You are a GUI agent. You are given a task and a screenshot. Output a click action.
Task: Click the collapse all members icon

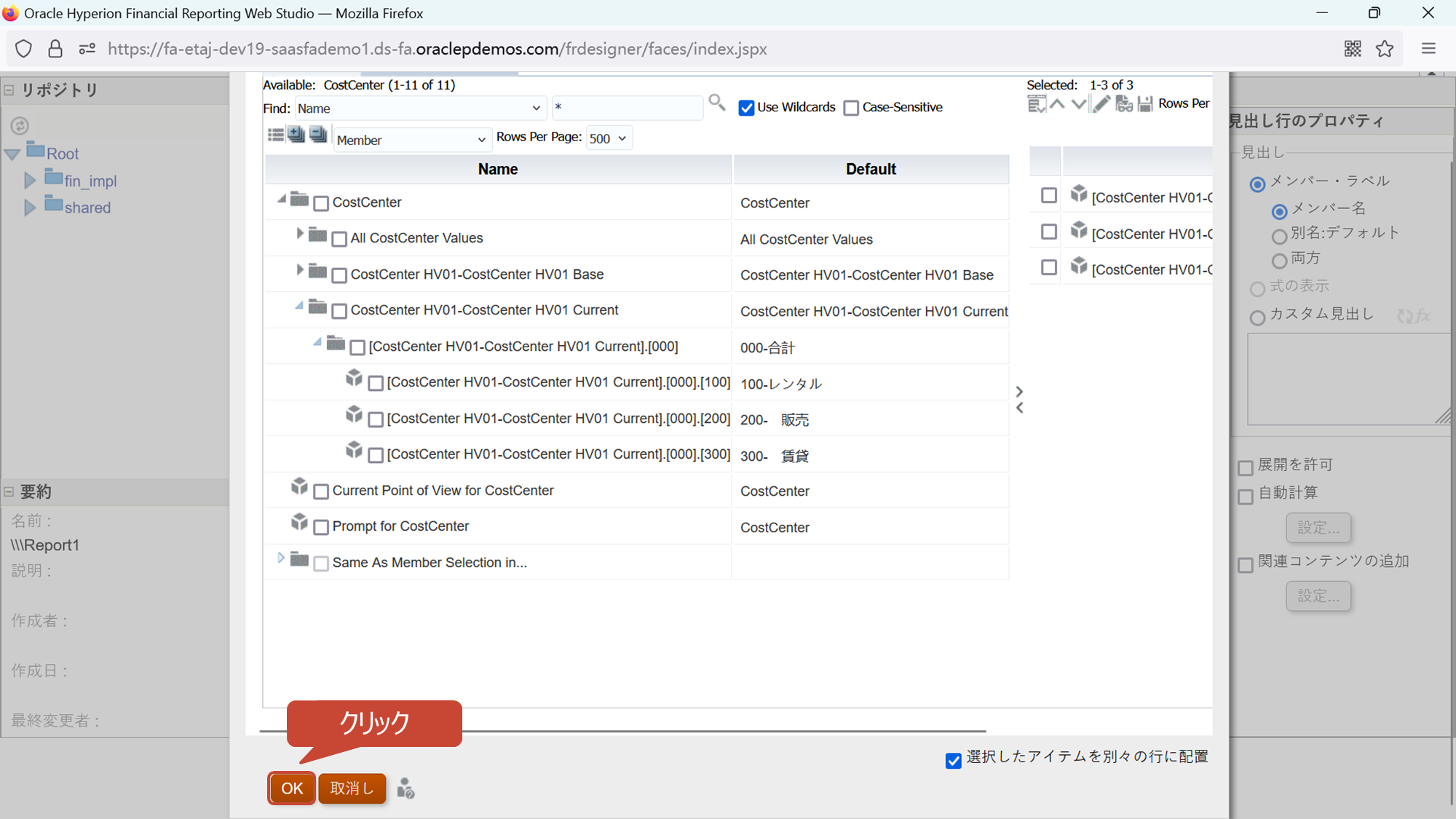click(x=318, y=135)
